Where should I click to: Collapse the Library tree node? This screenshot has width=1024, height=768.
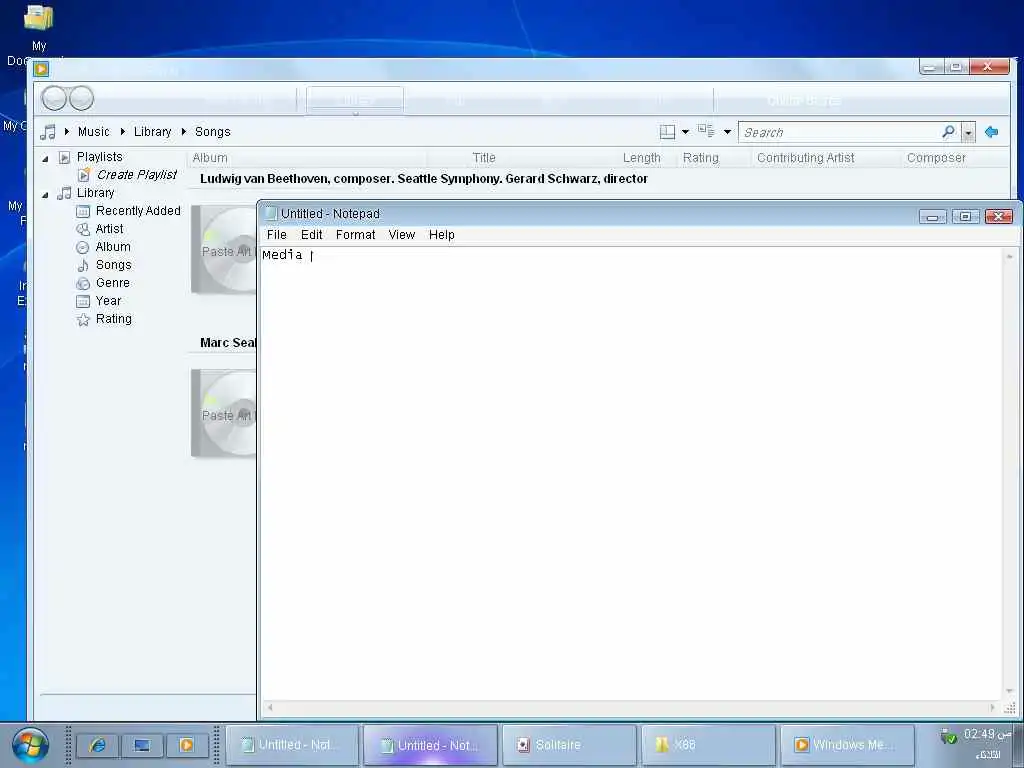[x=45, y=194]
